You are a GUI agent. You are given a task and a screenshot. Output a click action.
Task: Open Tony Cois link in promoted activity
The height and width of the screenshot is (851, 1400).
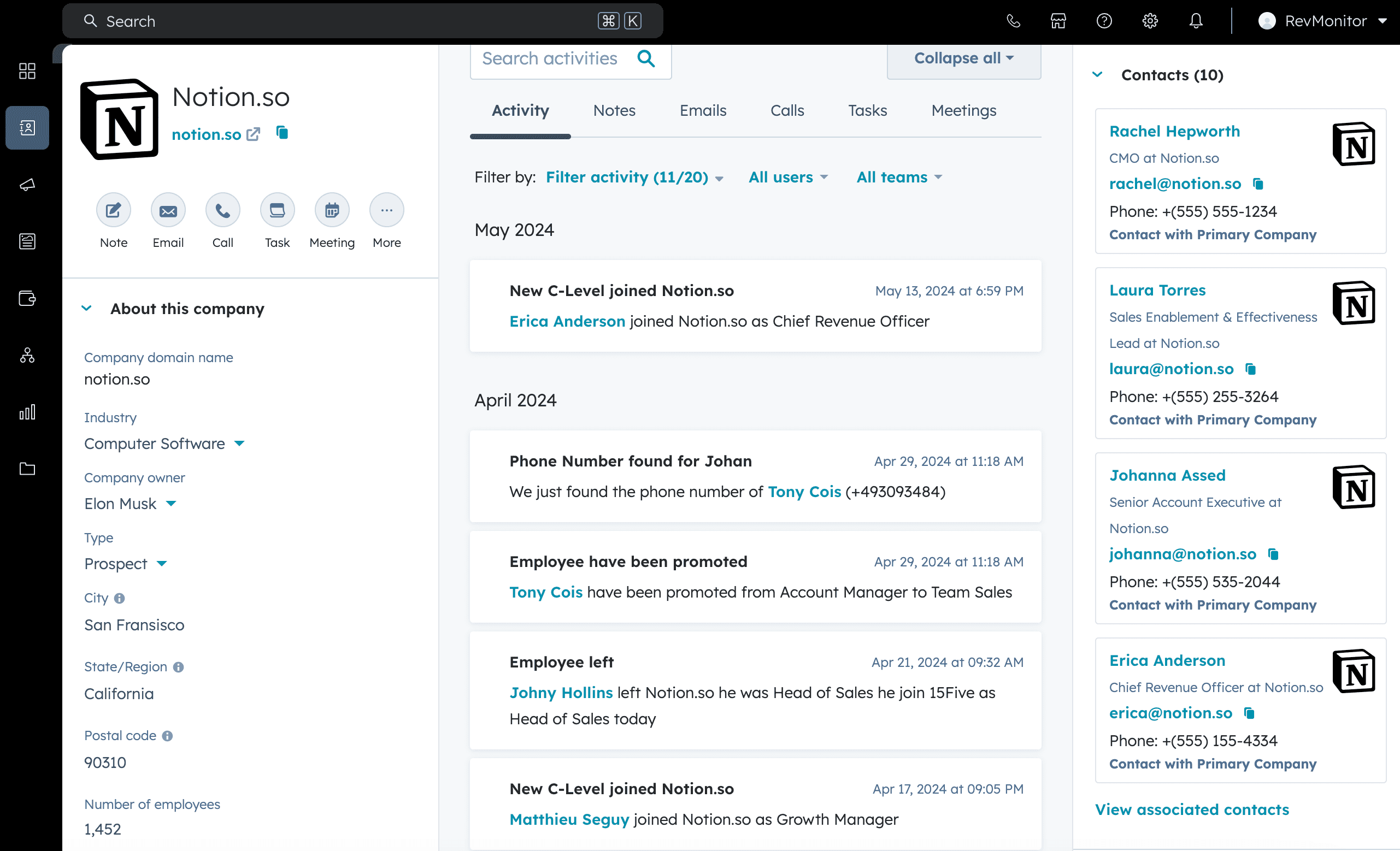click(x=546, y=592)
